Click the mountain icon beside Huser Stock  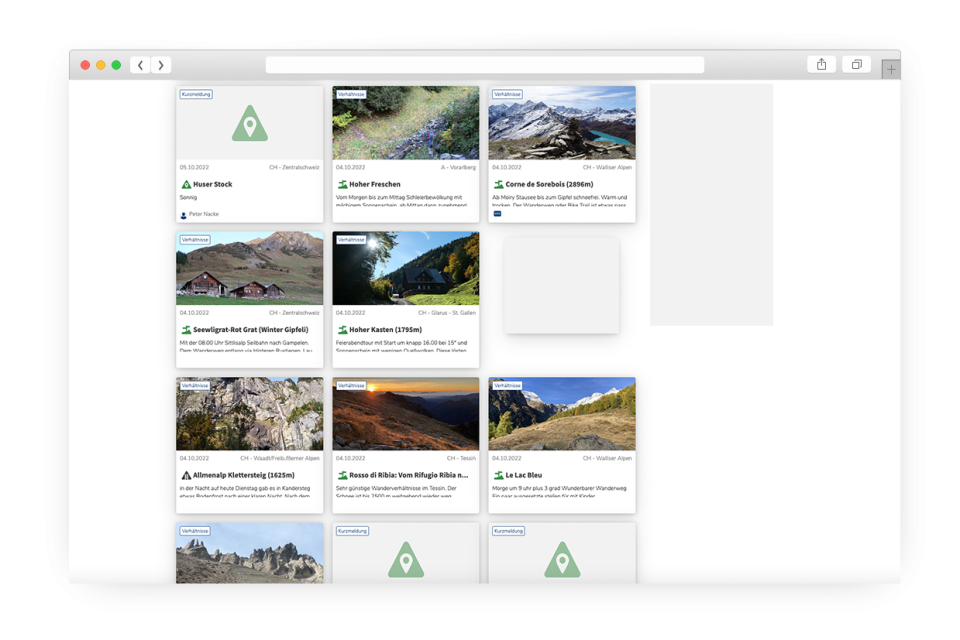coord(186,185)
